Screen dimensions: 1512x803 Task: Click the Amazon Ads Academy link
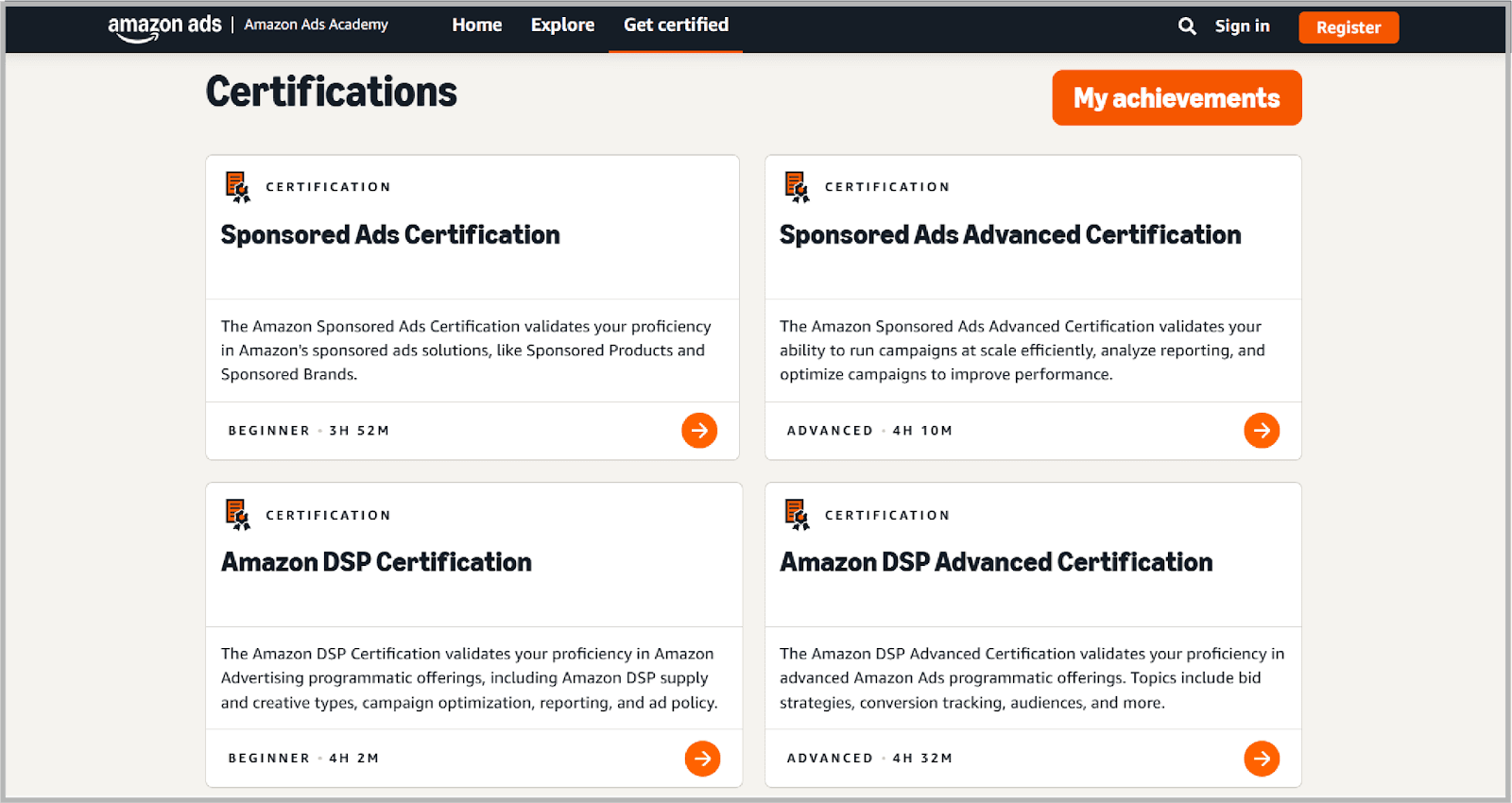pos(316,25)
